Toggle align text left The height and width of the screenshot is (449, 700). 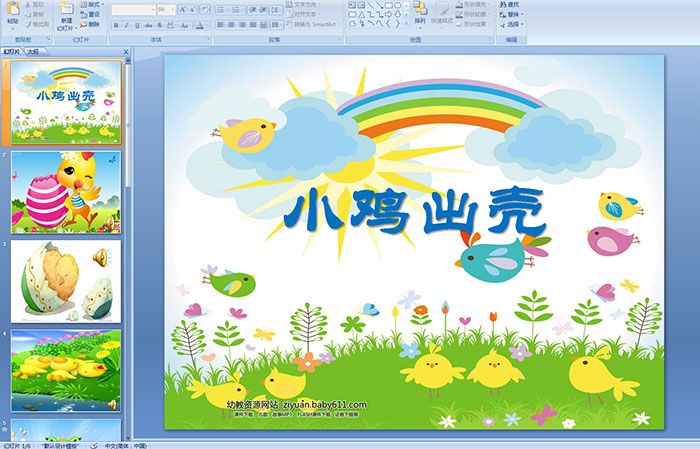point(220,25)
